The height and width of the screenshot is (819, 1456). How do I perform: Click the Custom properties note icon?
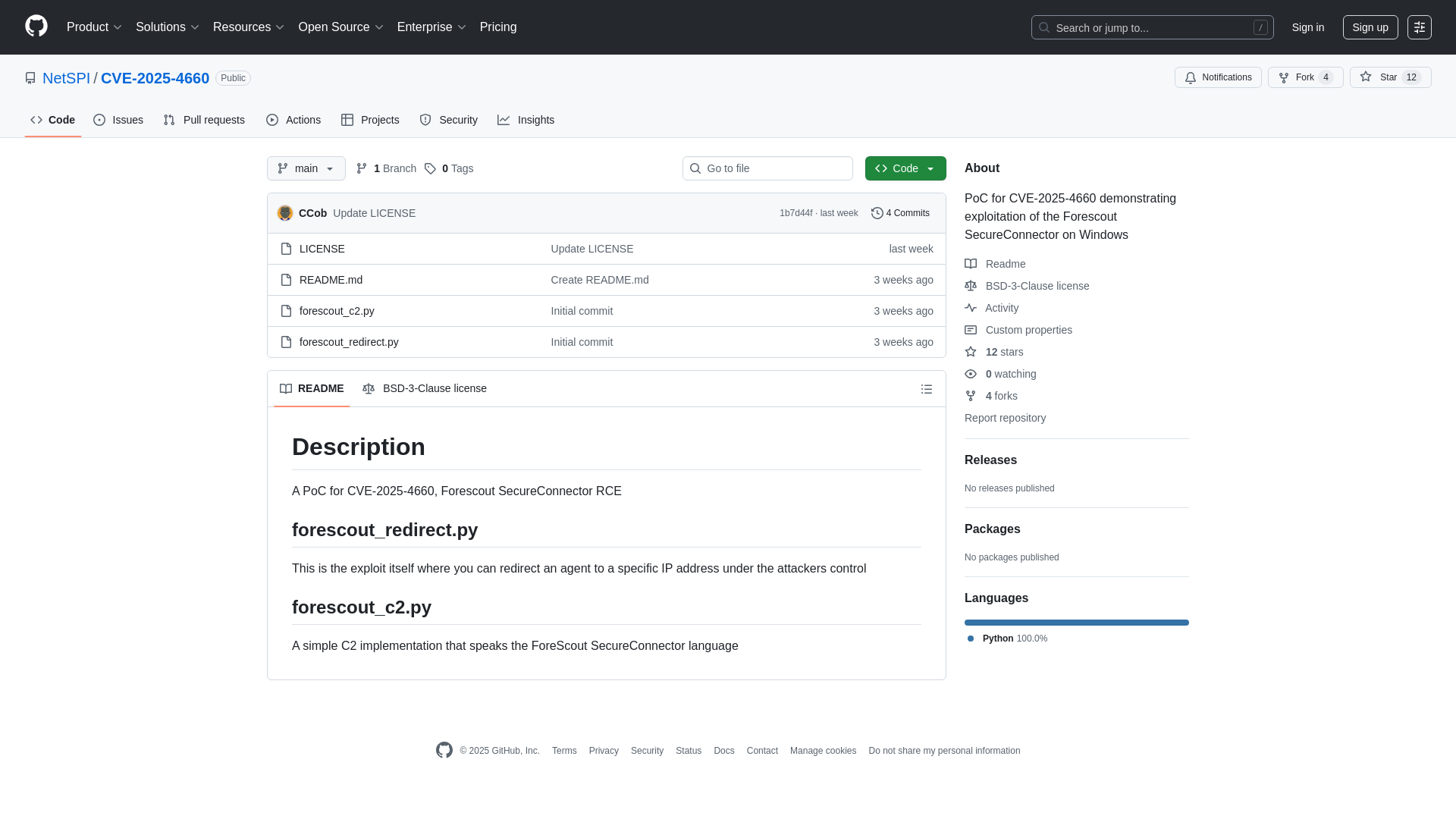(x=971, y=330)
